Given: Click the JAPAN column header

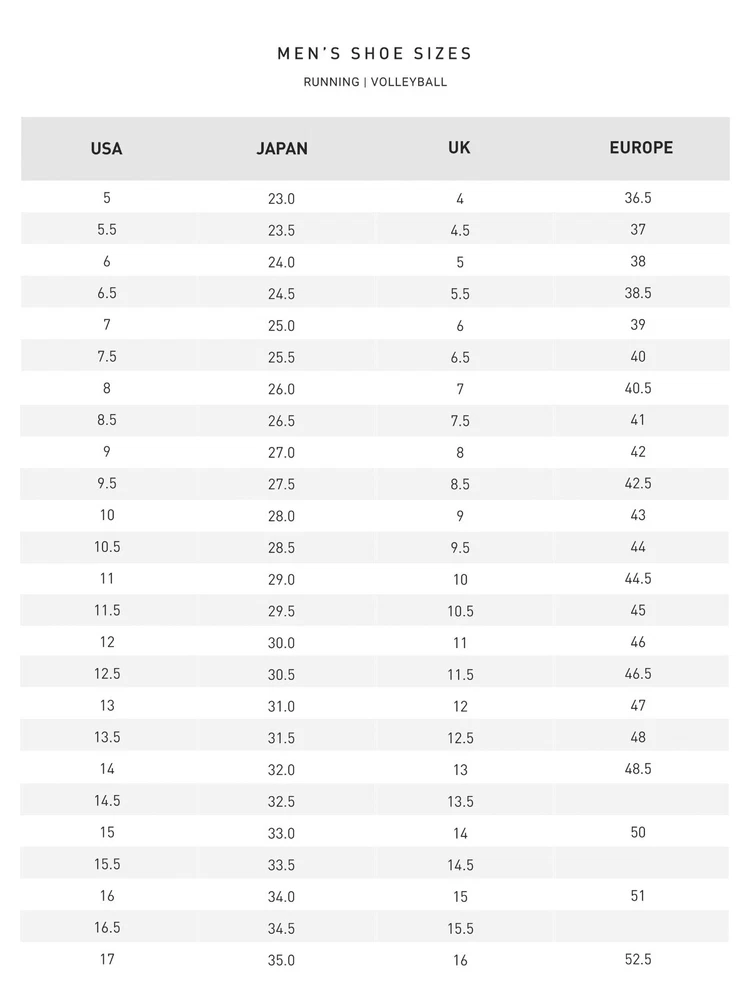Looking at the screenshot, I should click(x=282, y=149).
